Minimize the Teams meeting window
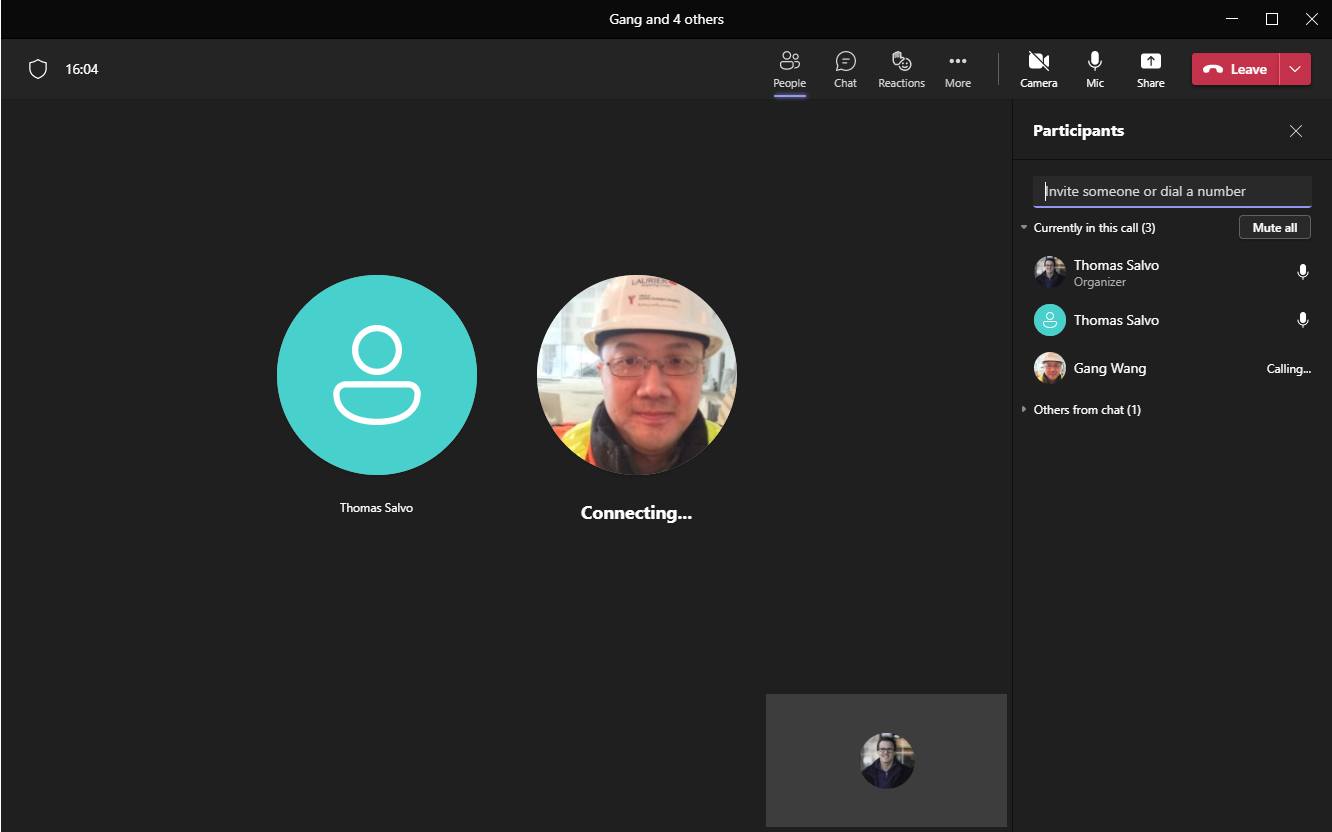Screen dimensions: 1332x832 (x=1231, y=19)
